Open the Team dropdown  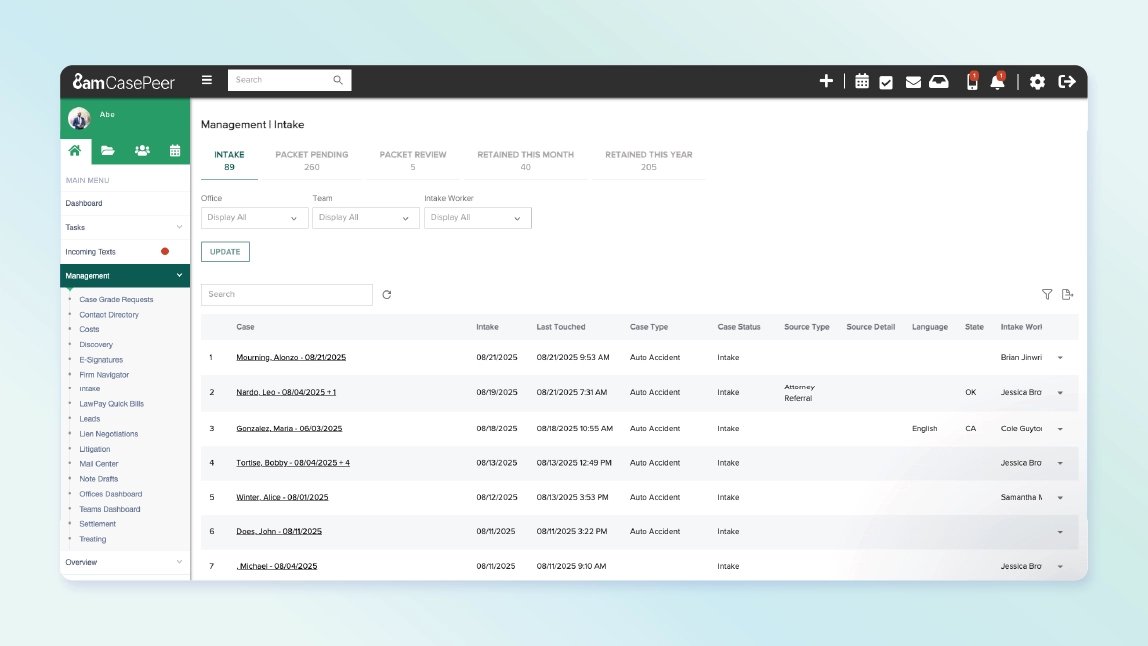point(365,218)
